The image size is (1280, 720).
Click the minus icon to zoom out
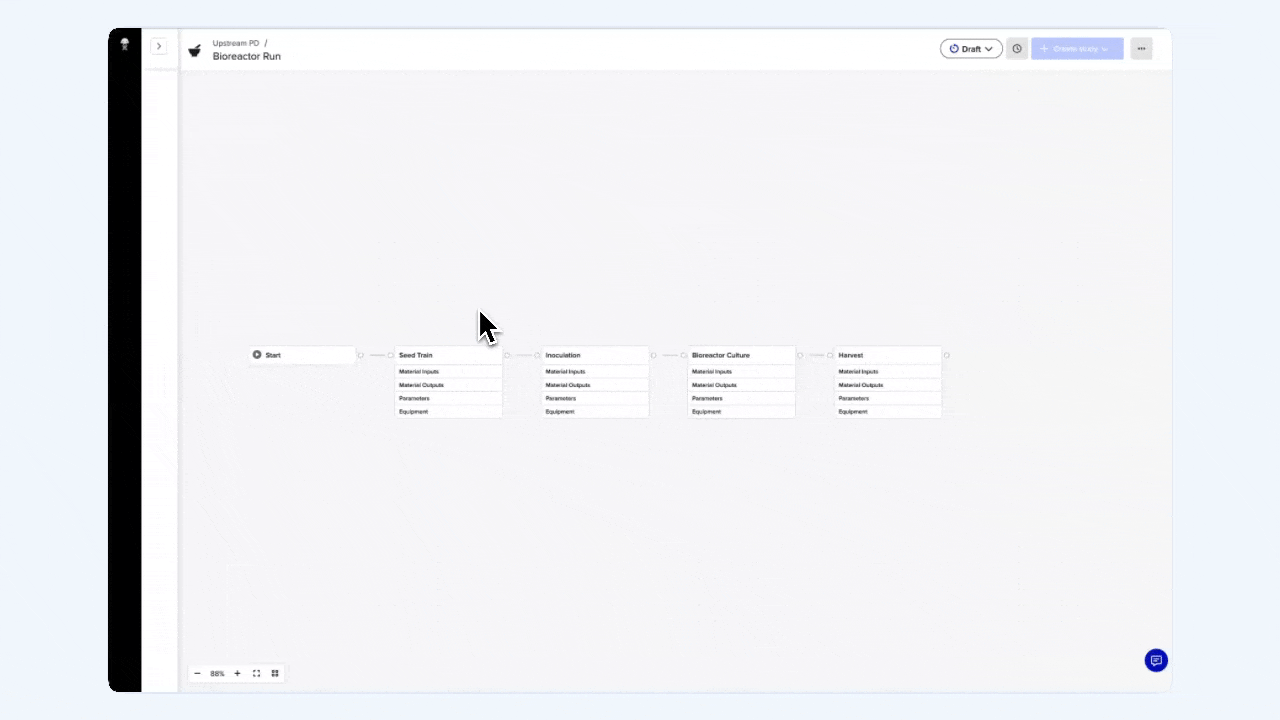(x=197, y=673)
